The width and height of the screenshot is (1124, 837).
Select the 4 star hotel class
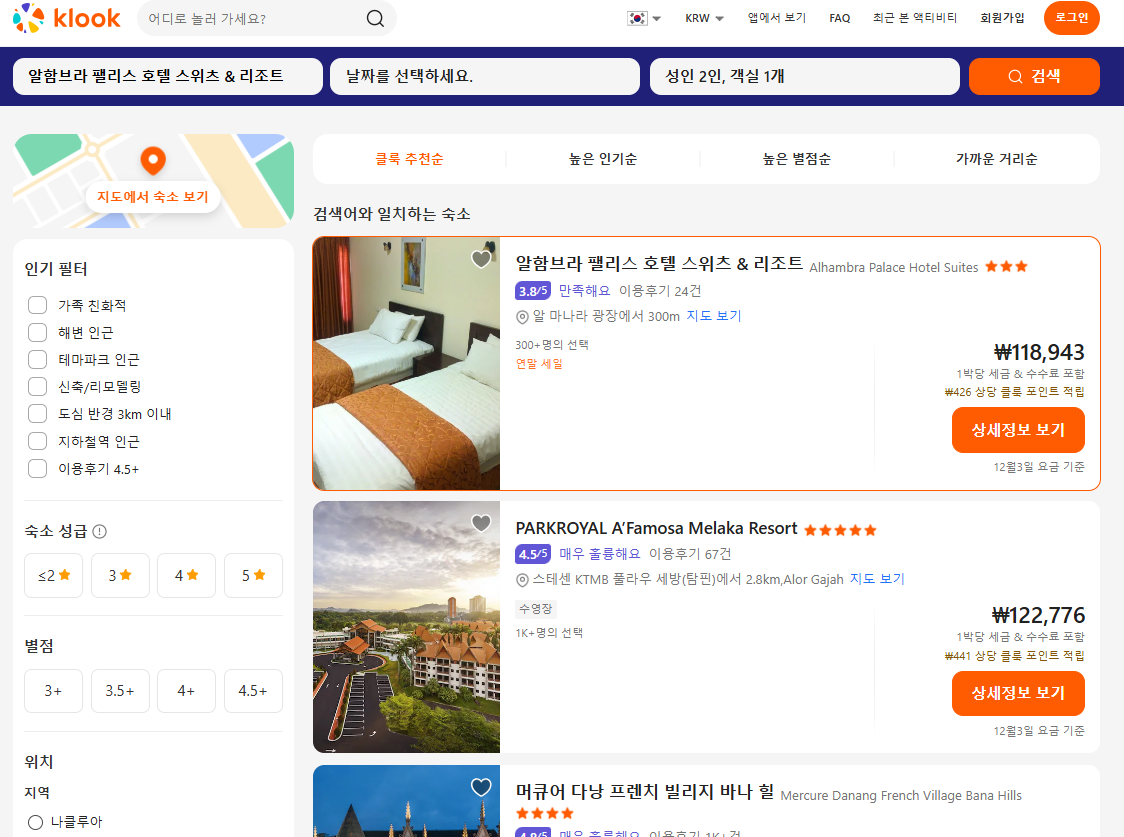coord(186,575)
